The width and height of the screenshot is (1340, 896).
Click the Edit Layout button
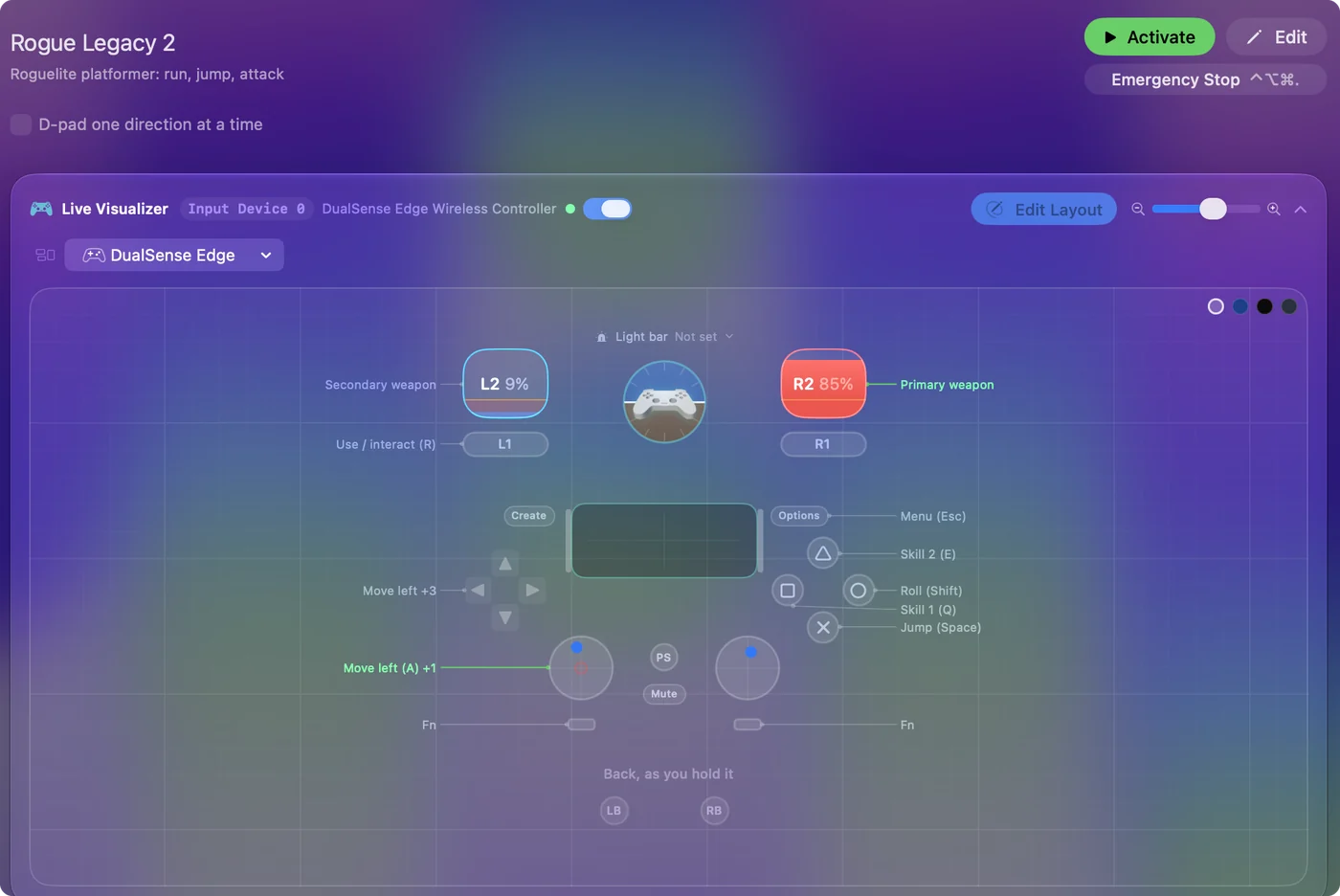click(1044, 210)
